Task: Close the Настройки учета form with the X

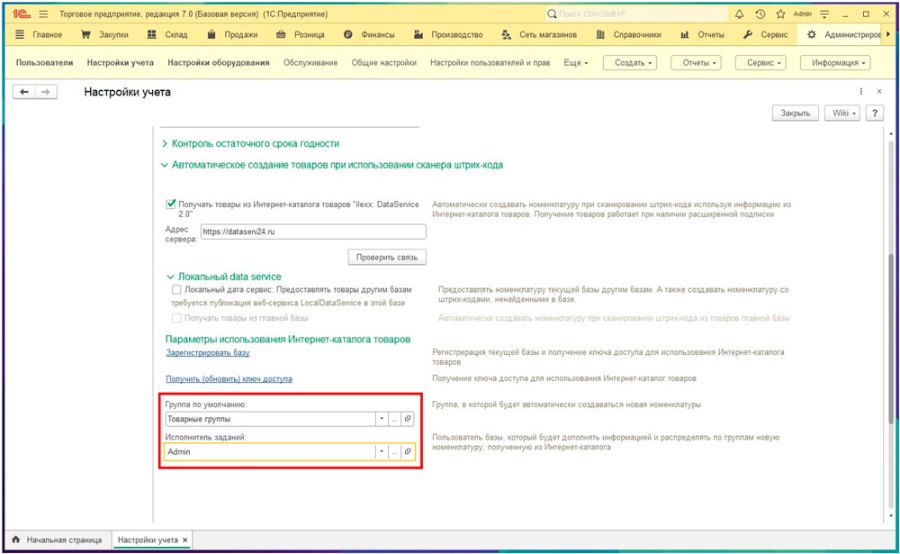Action: pos(879,91)
